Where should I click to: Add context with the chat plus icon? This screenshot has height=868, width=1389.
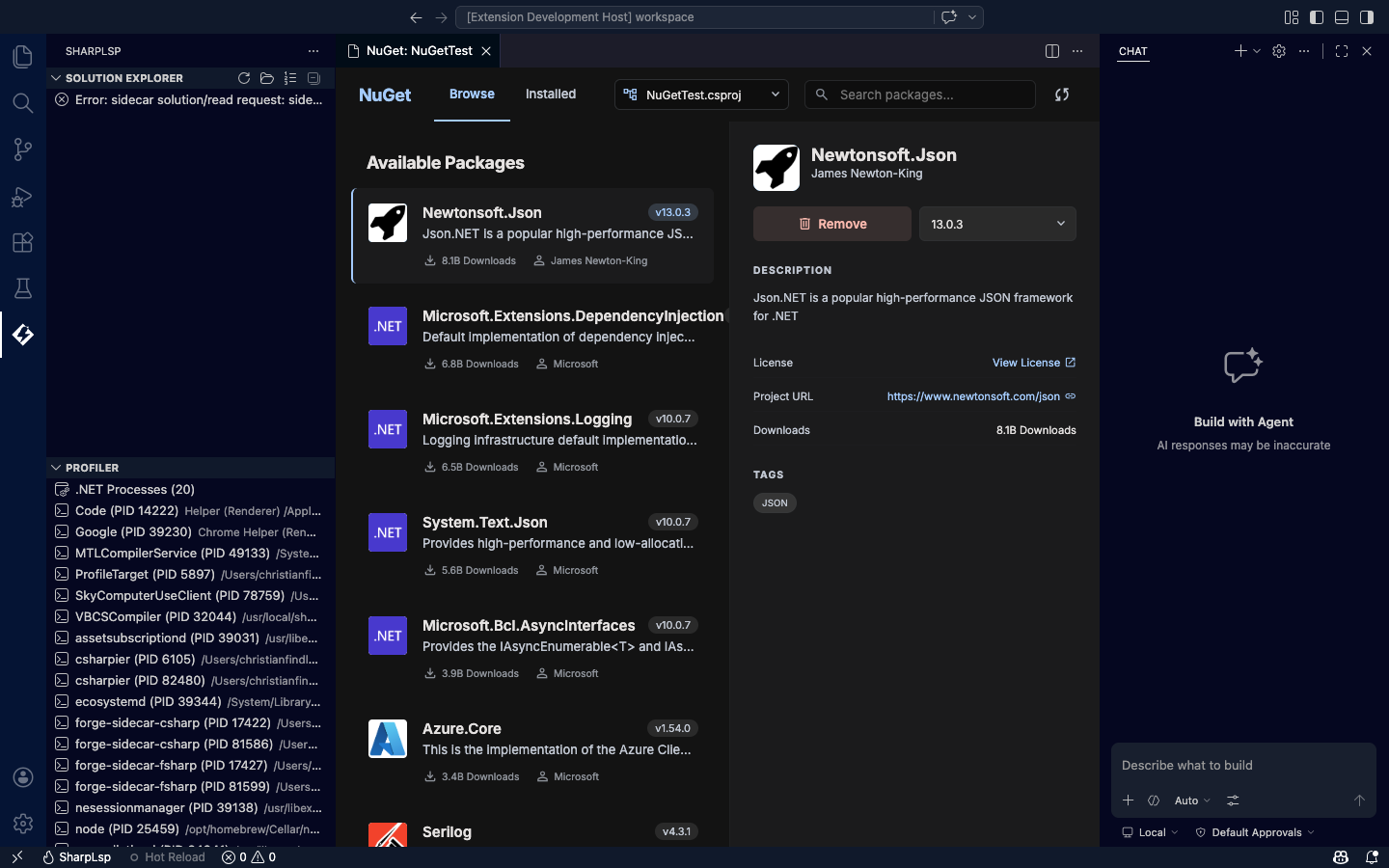(x=1128, y=800)
